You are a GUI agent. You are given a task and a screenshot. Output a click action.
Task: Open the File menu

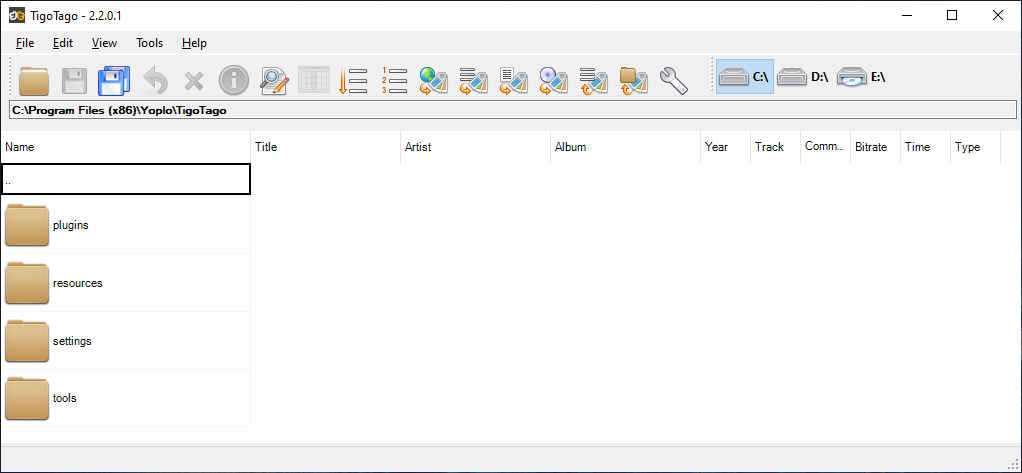pos(25,43)
